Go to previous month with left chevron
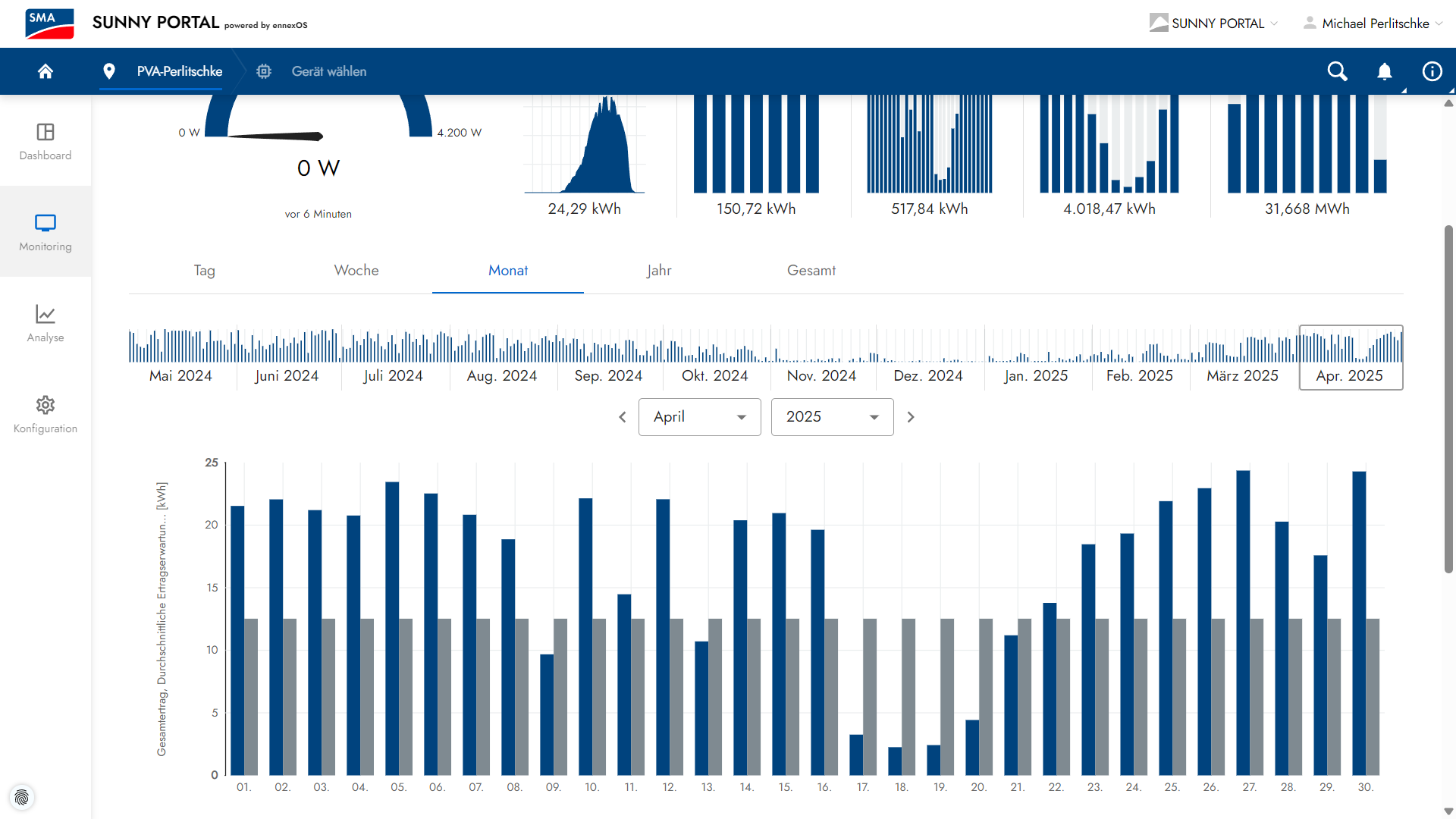Image resolution: width=1456 pixels, height=819 pixels. click(x=623, y=417)
